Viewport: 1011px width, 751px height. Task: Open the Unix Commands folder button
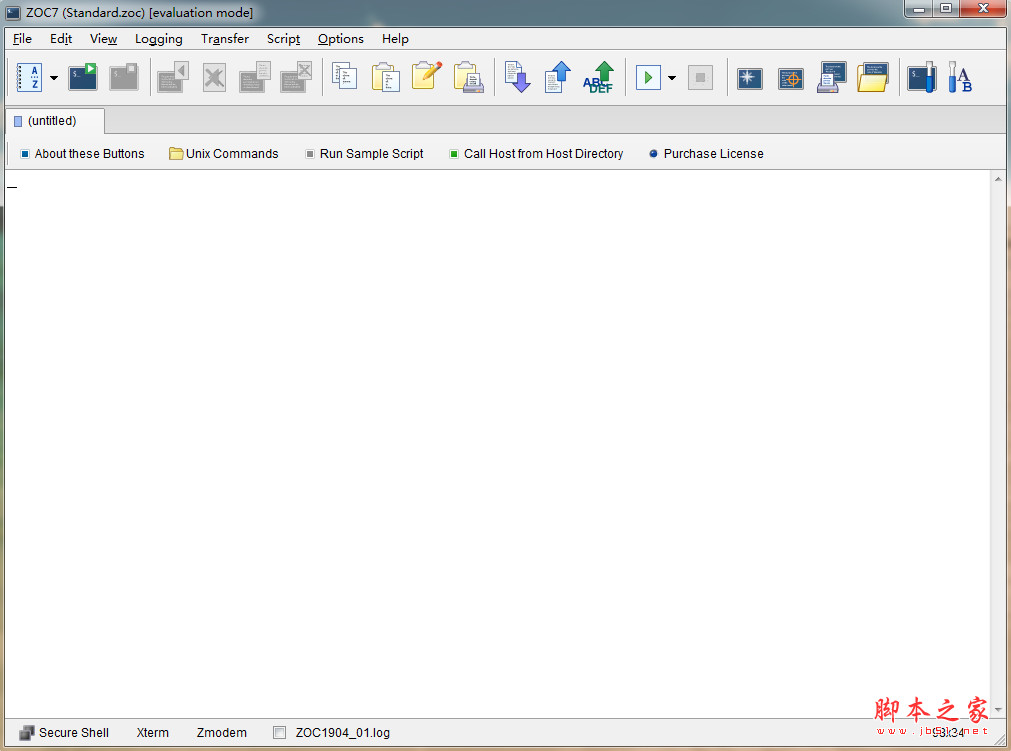tap(224, 153)
